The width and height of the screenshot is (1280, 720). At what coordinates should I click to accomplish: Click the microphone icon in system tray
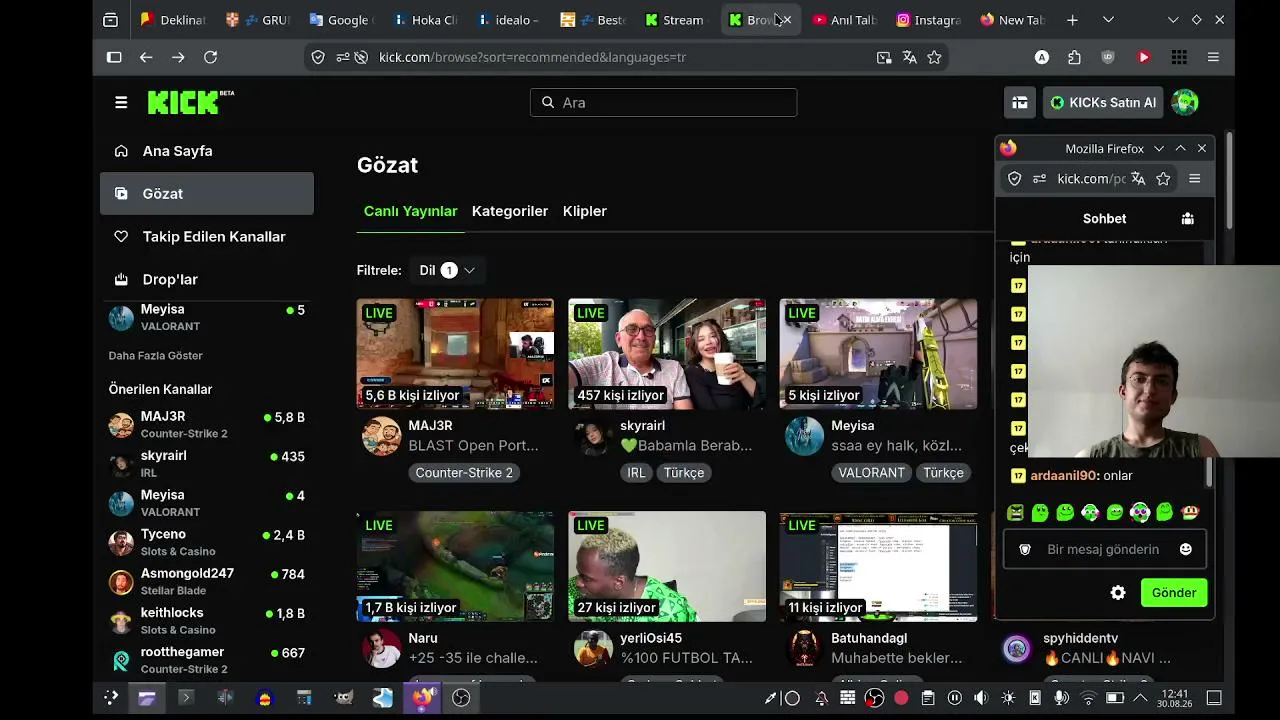click(1062, 698)
